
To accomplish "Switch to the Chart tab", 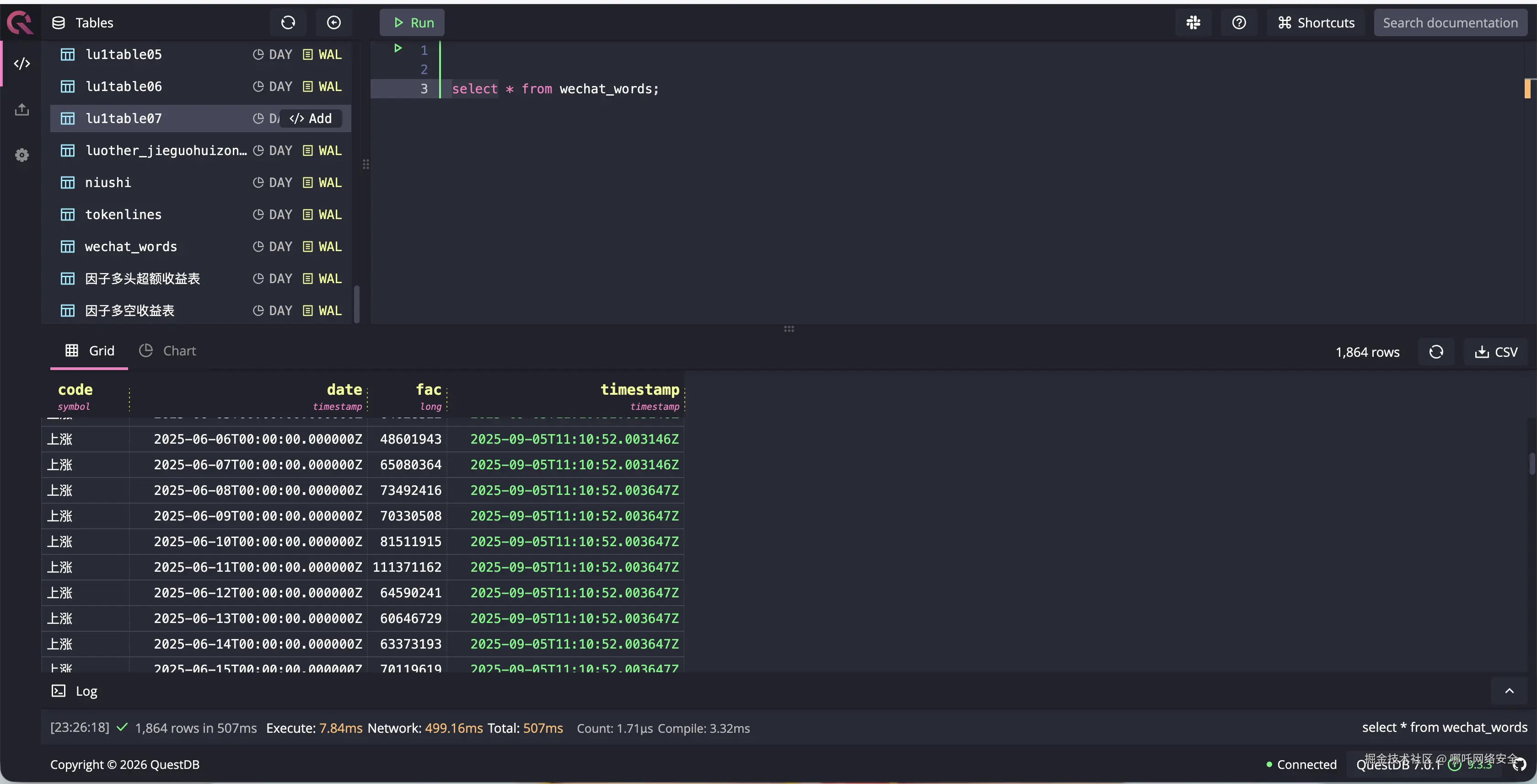I will pyautogui.click(x=168, y=351).
